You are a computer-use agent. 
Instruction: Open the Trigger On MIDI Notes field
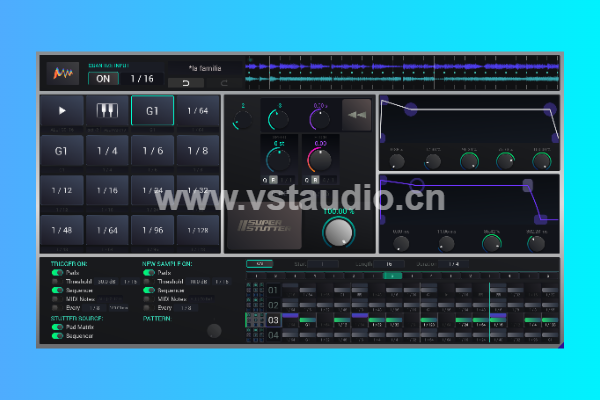(x=110, y=299)
